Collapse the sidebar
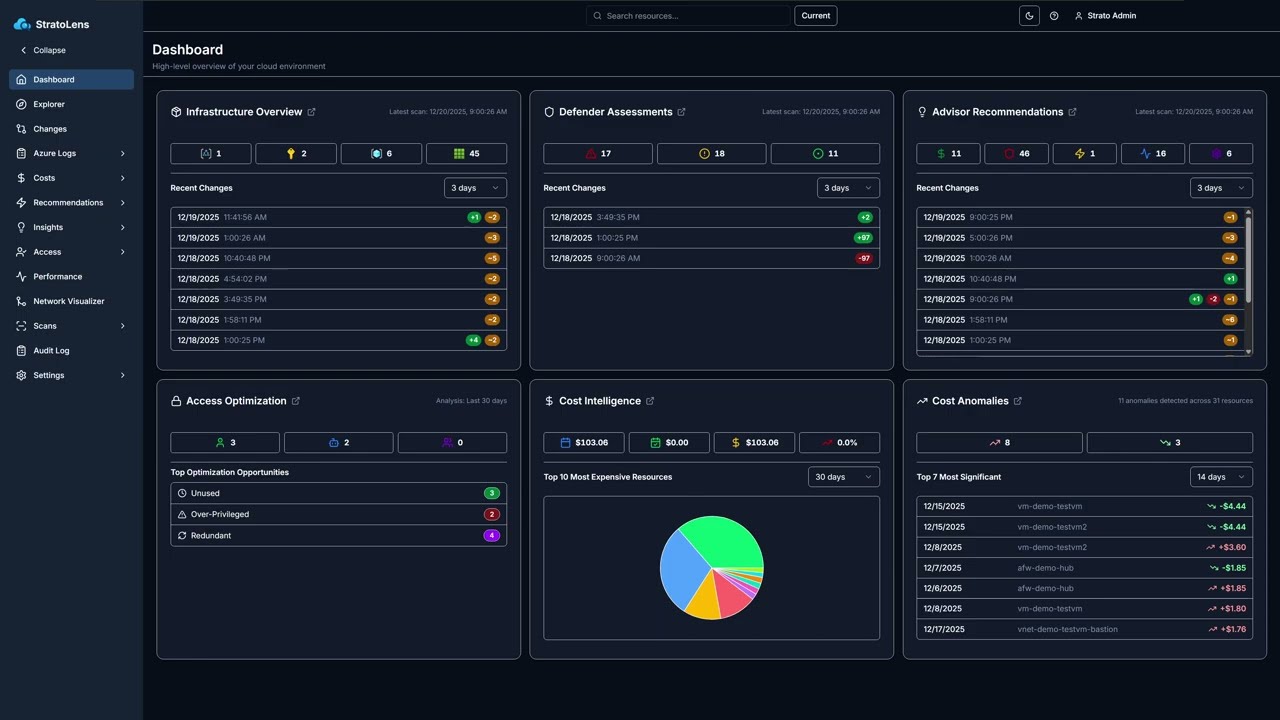 coord(43,50)
